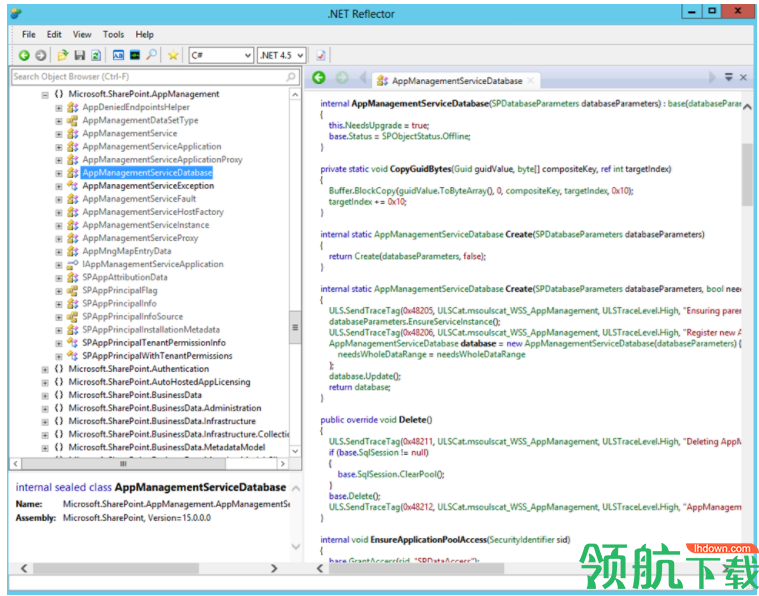Follow the SPDatabaseParameters link in constructor

(x=535, y=104)
